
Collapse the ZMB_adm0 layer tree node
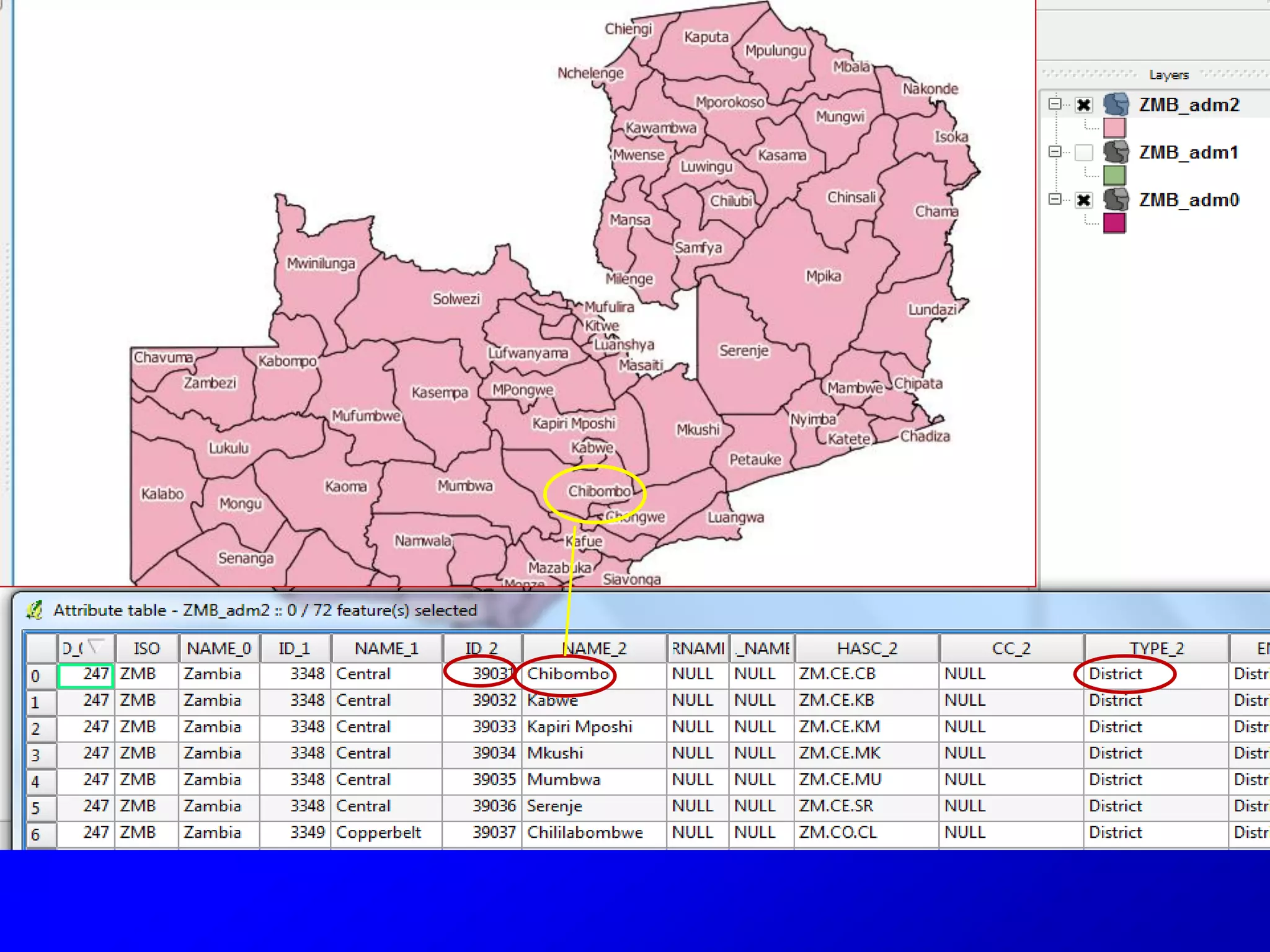point(1054,199)
